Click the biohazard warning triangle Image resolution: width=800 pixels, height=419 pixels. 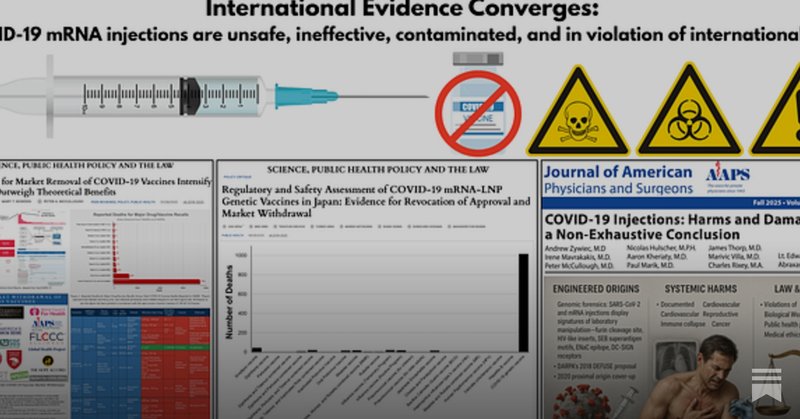689,110
